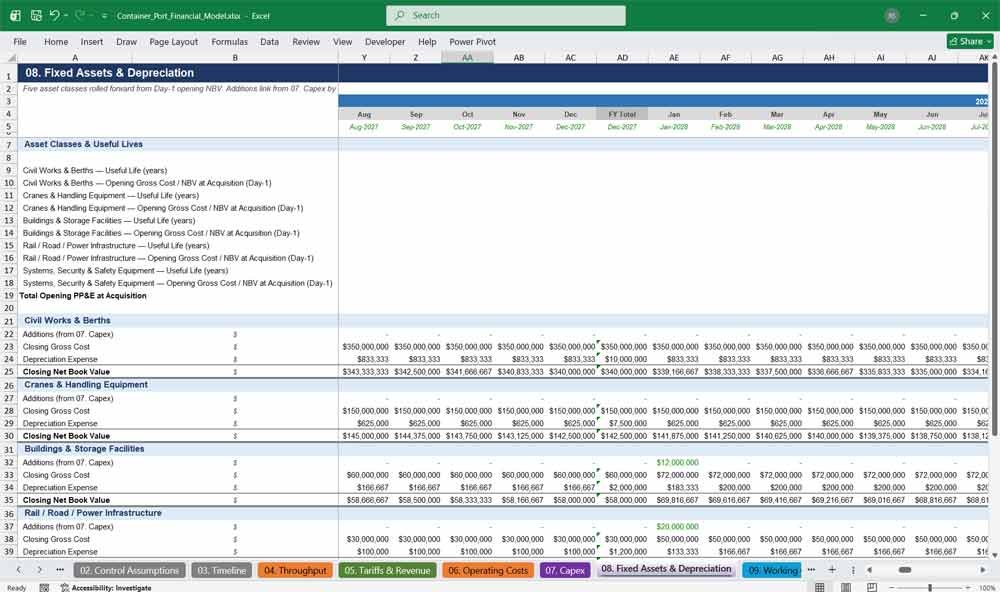Open the Help ribbon tab
Viewport: 1000px width, 592px height.
tap(427, 41)
